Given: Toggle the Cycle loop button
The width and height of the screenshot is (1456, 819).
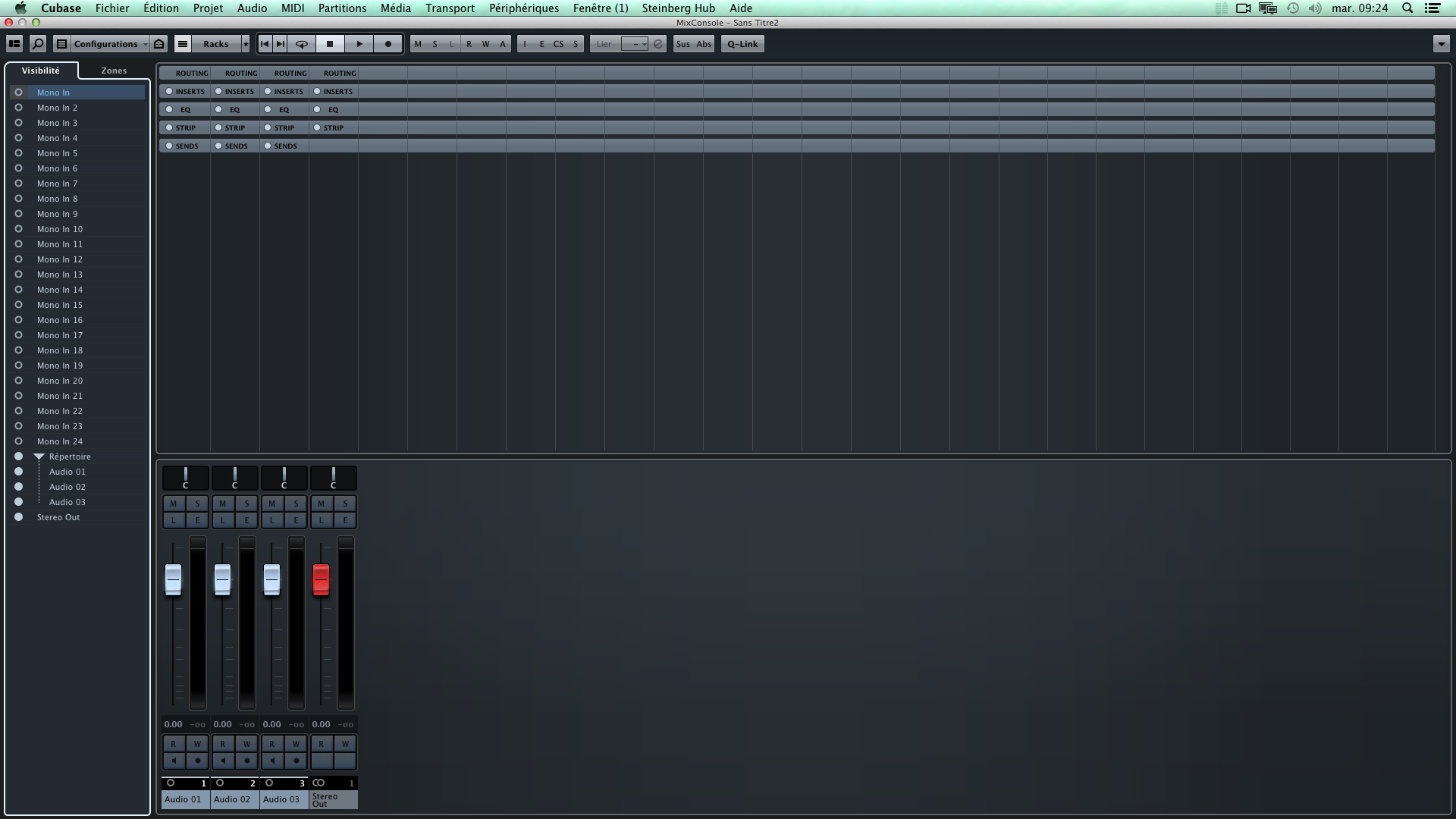Looking at the screenshot, I should coord(302,44).
